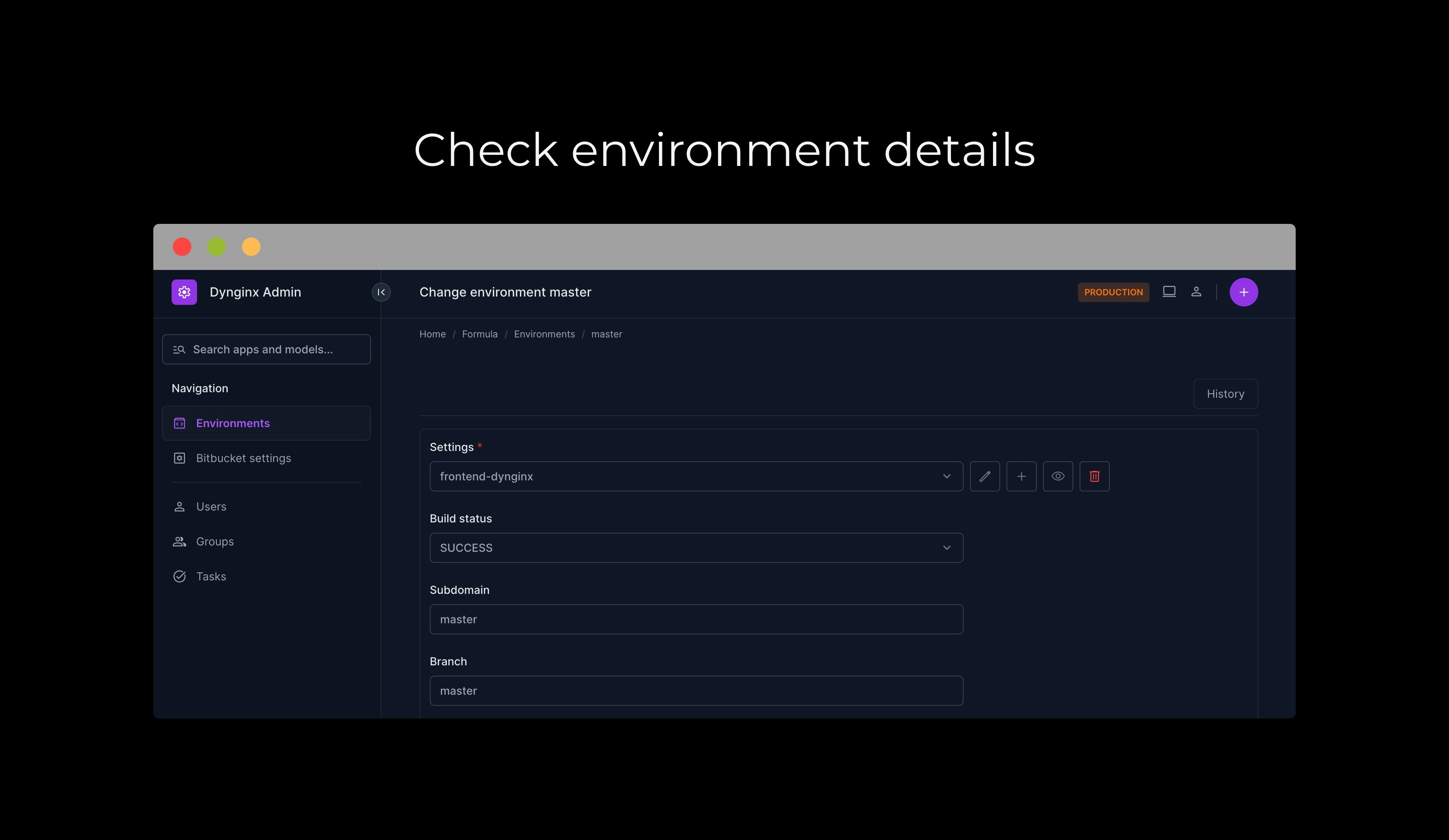The height and width of the screenshot is (840, 1449).
Task: Open the History button
Action: (1225, 393)
